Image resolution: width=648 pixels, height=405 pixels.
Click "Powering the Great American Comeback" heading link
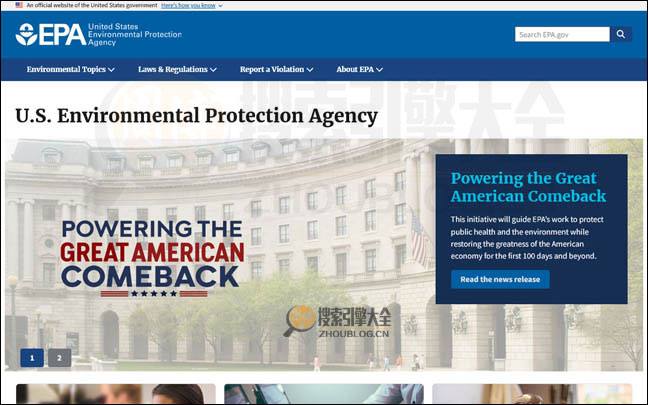tap(528, 187)
